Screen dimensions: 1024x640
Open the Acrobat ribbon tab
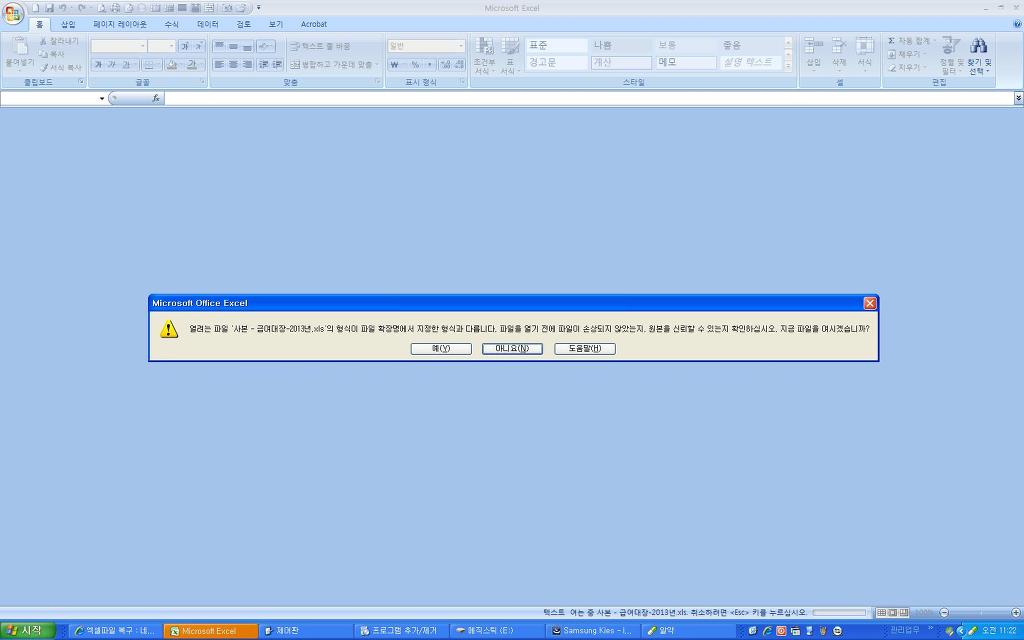[313, 24]
